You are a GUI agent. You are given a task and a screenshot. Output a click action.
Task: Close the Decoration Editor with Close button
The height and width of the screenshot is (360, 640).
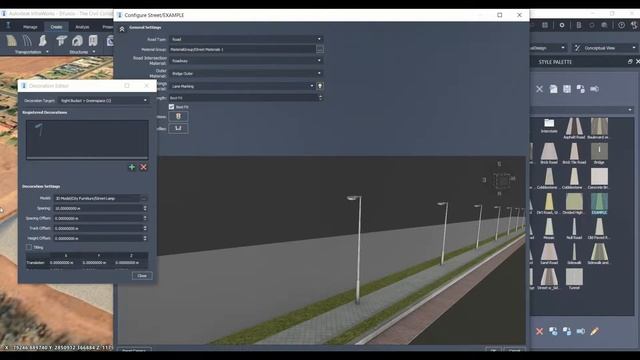[x=142, y=276]
